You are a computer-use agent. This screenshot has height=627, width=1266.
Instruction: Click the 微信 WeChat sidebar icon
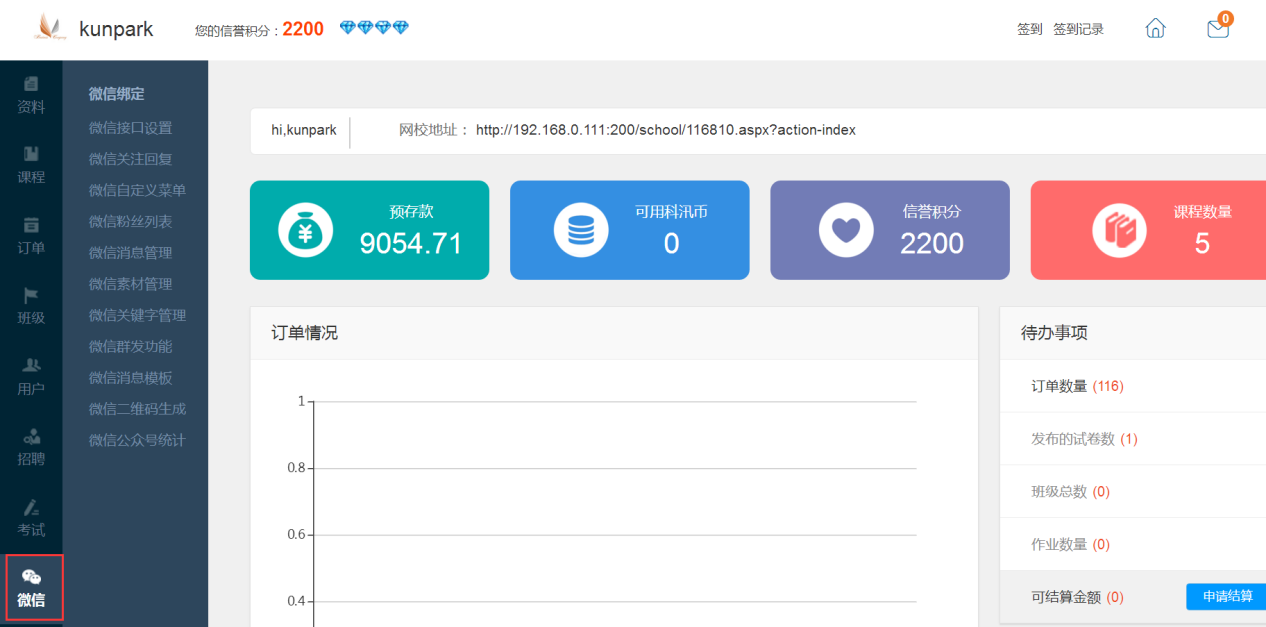32,588
